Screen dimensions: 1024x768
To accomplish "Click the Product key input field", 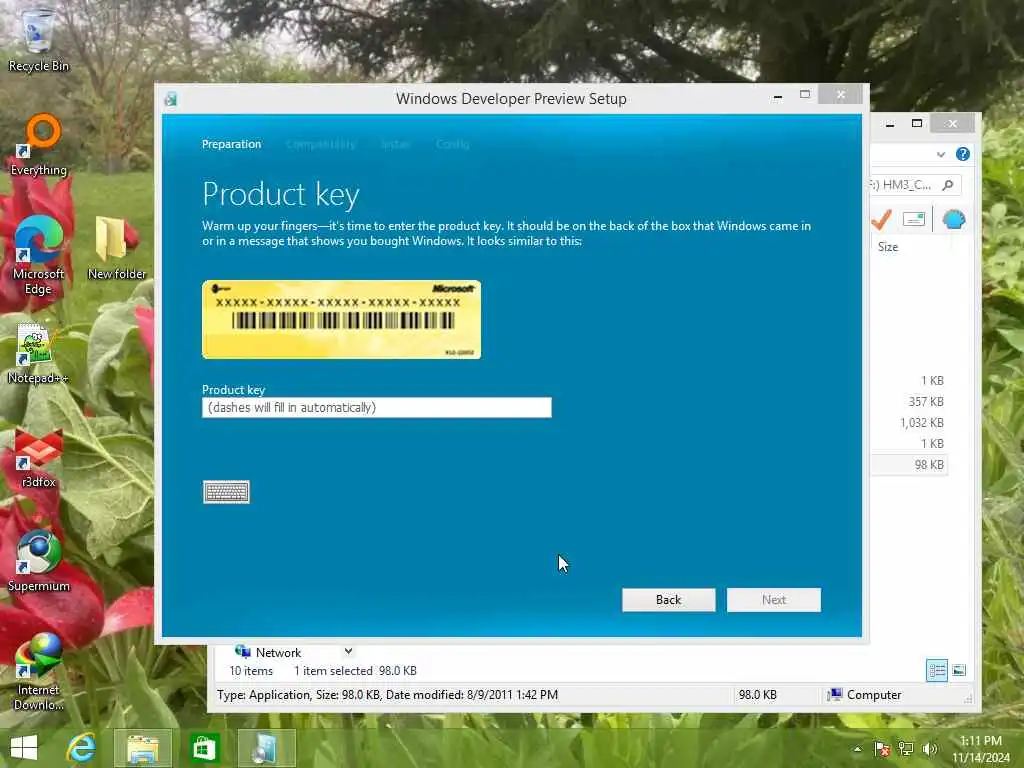I will point(377,408).
